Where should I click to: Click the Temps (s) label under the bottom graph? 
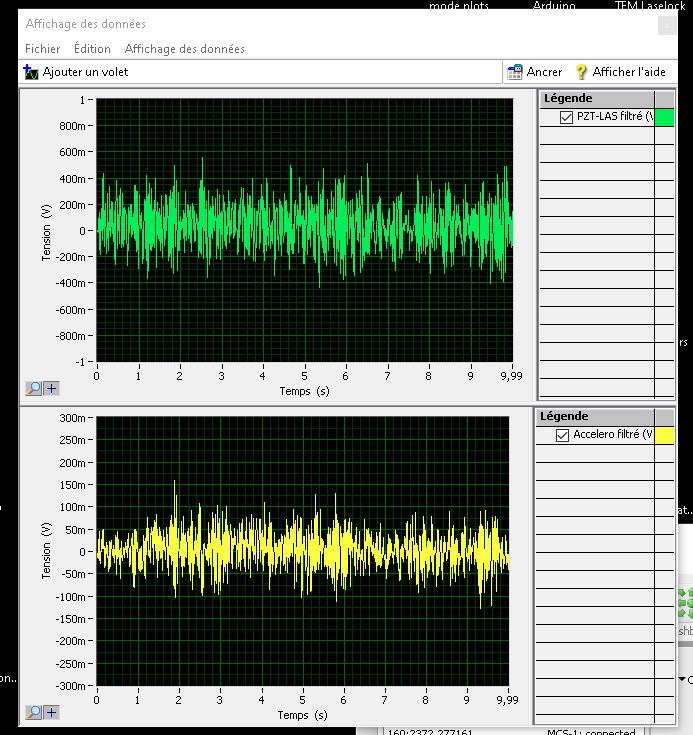[302, 715]
